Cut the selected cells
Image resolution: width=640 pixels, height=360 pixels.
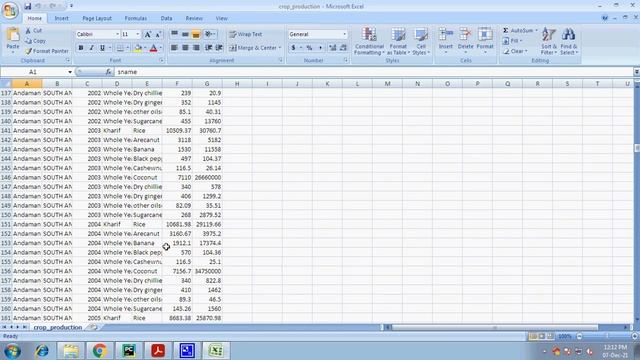[33, 31]
